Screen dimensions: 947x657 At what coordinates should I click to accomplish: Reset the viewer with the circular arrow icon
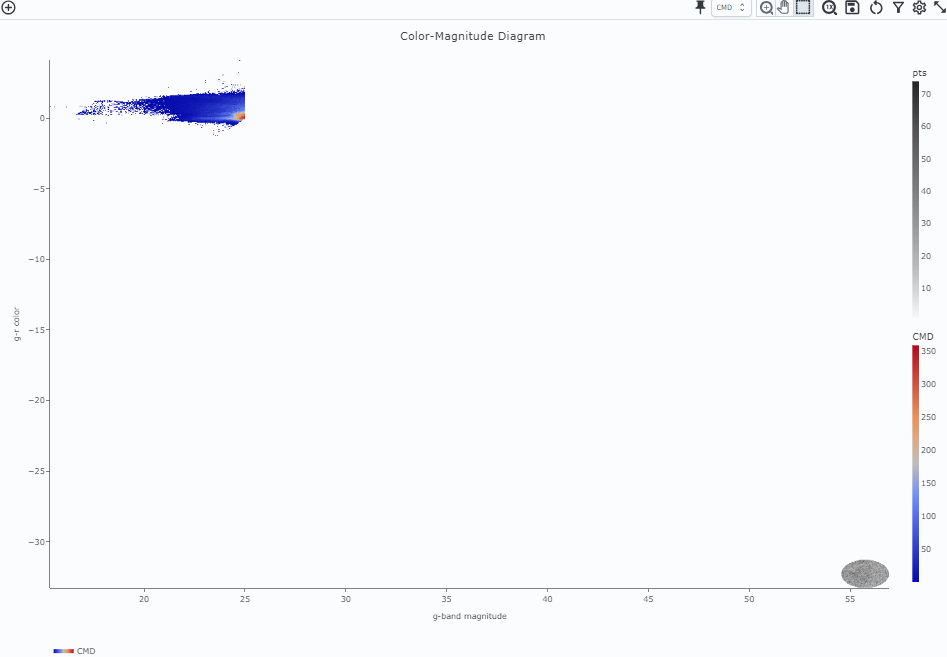875,8
